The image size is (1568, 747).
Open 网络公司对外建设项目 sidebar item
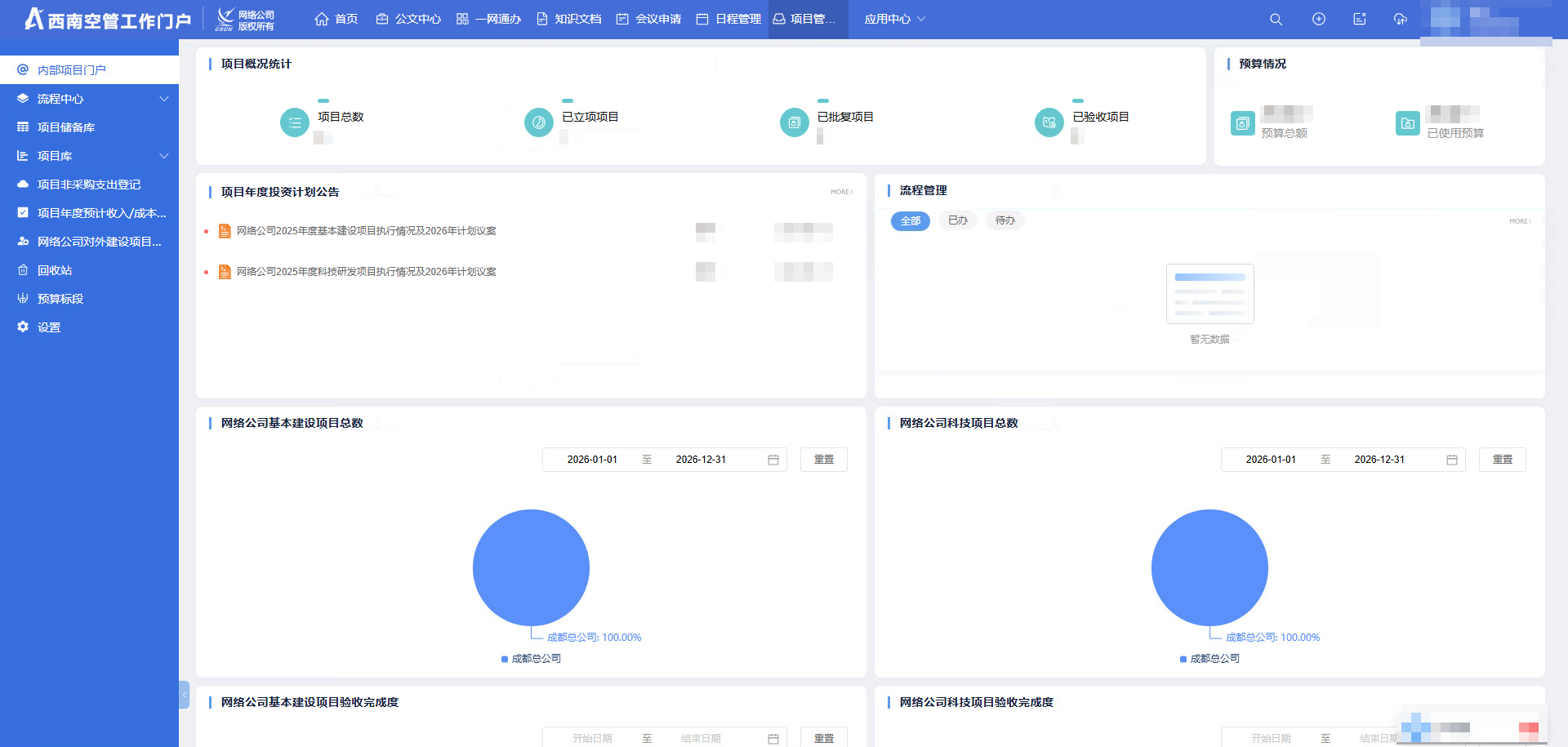point(90,242)
